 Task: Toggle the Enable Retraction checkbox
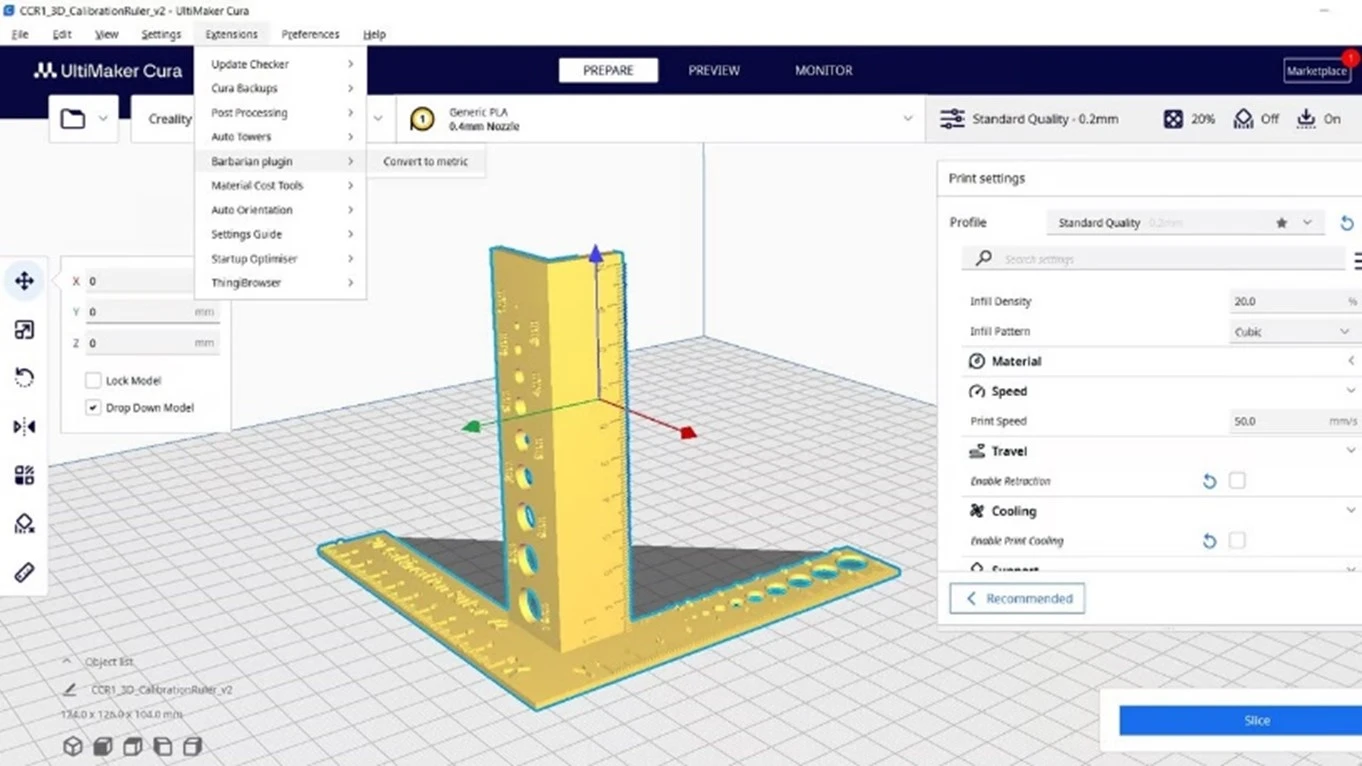[x=1237, y=481]
